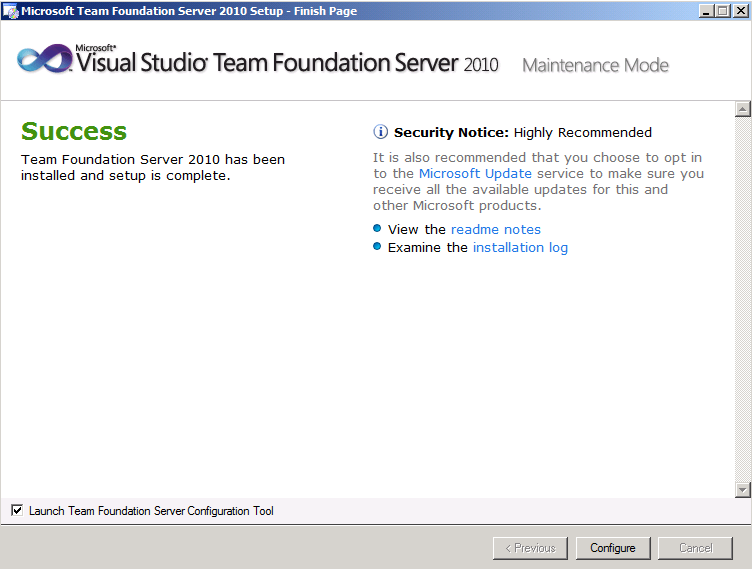Click the Previous button
Viewport: 752px width, 569px height.
[x=530, y=548]
